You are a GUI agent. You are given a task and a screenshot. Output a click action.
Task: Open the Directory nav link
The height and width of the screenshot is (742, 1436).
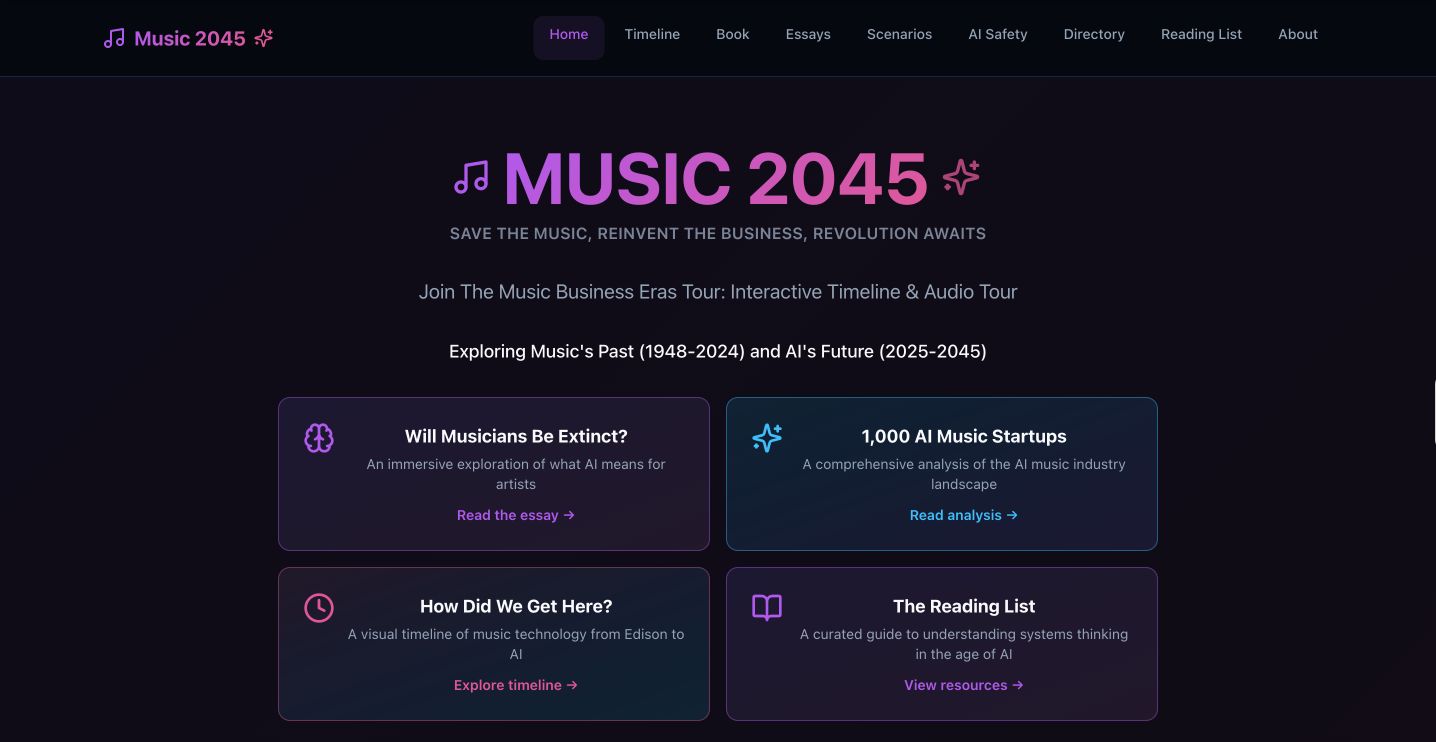coord(1094,34)
